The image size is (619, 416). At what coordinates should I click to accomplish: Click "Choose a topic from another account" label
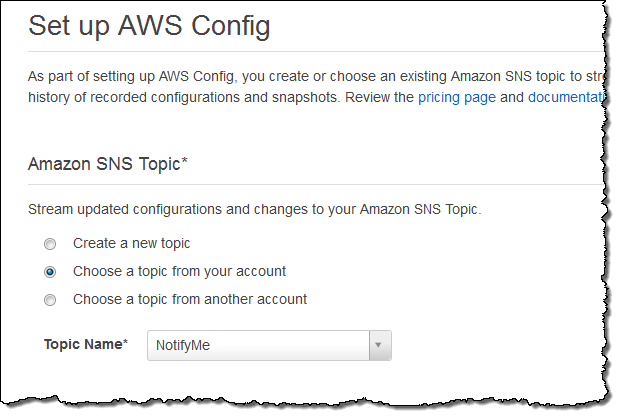(x=189, y=299)
